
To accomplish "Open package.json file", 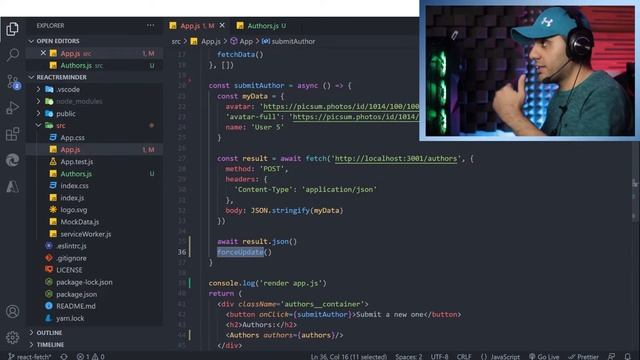I will [x=76, y=294].
